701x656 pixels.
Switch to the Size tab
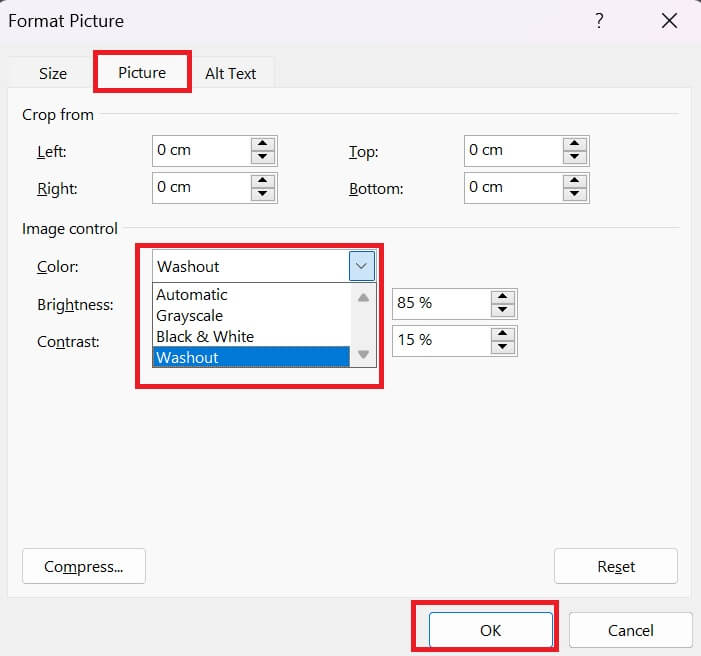53,73
